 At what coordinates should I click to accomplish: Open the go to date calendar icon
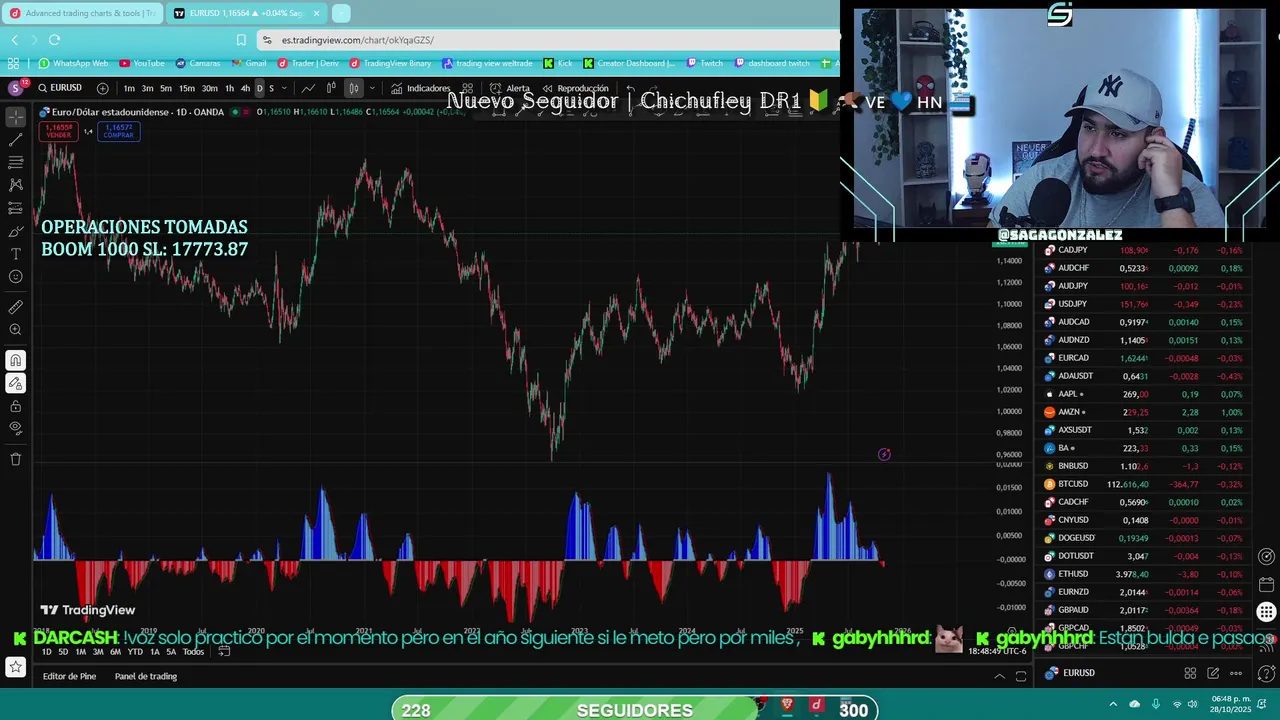pos(224,652)
